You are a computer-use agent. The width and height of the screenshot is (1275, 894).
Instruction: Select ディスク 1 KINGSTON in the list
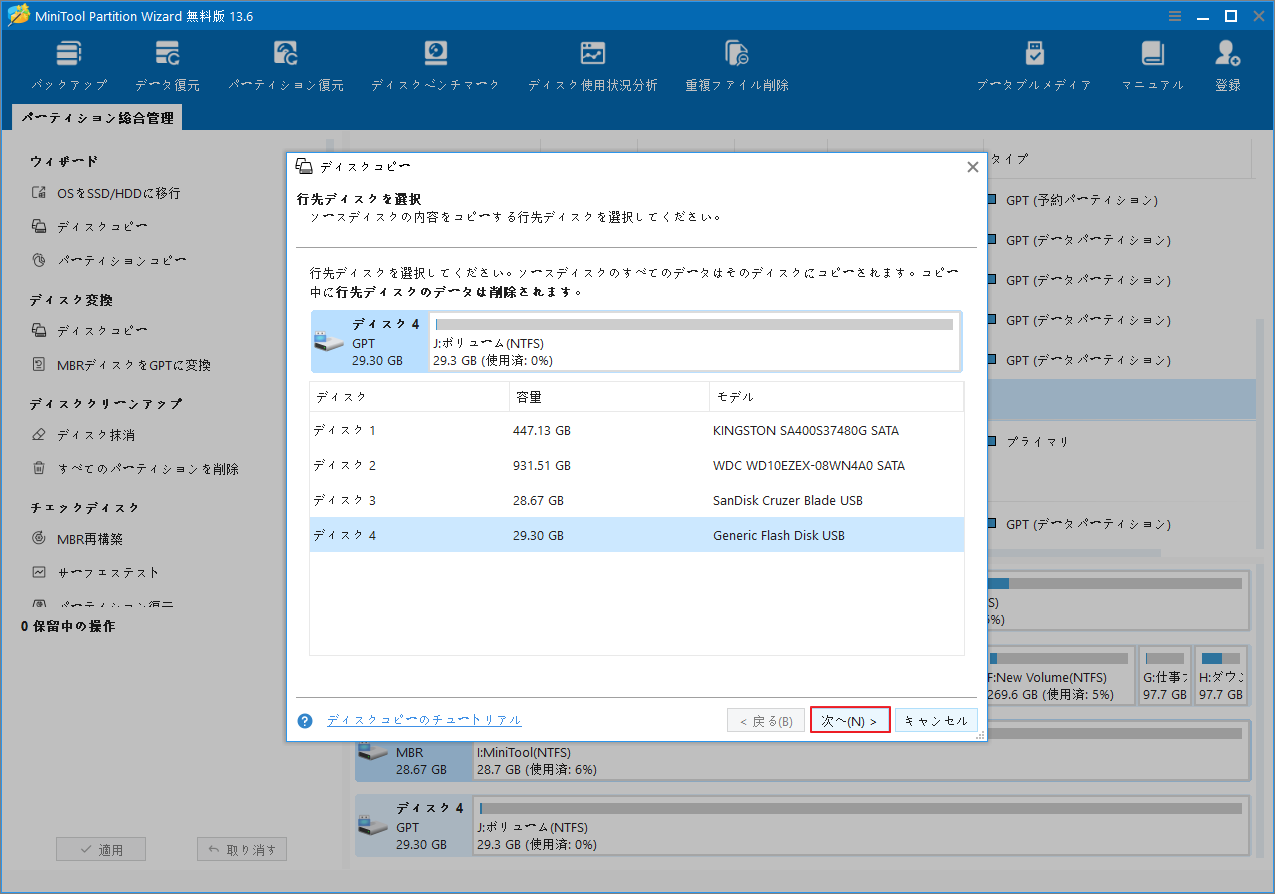coord(500,430)
